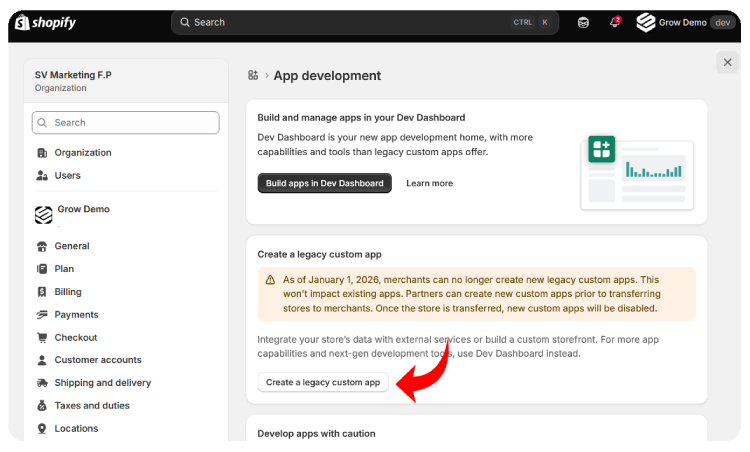Open Organization in the sidebar
This screenshot has height=452, width=750.
(83, 153)
